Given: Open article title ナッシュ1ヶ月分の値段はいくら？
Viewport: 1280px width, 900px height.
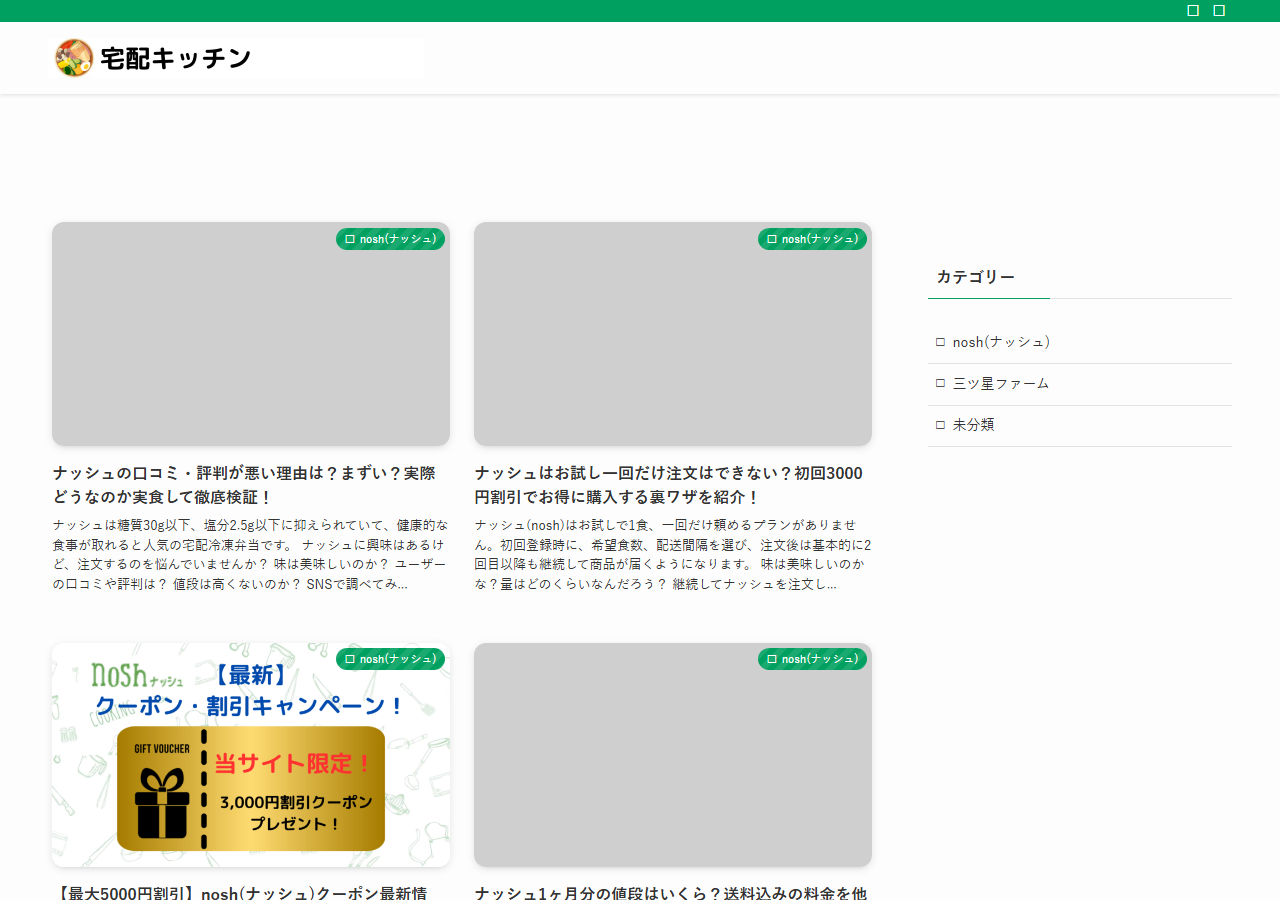Looking at the screenshot, I should 671,892.
